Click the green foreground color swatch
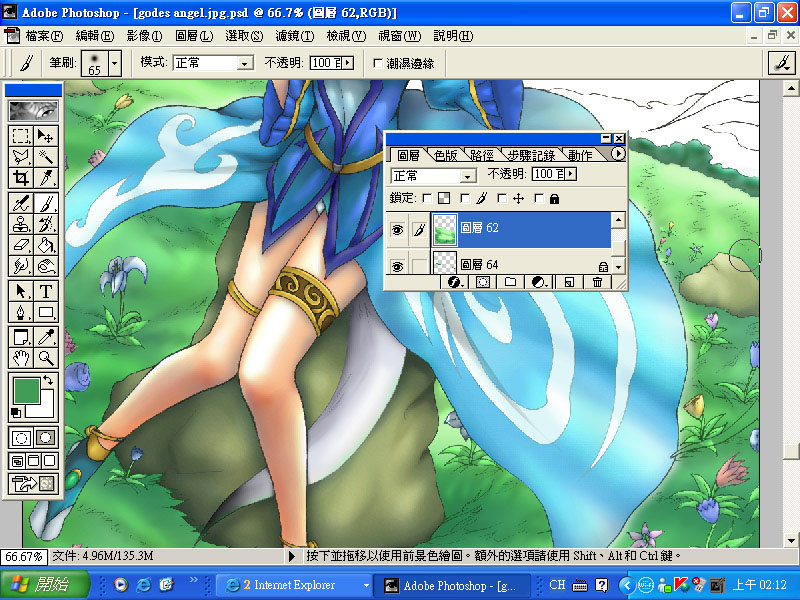 click(25, 390)
